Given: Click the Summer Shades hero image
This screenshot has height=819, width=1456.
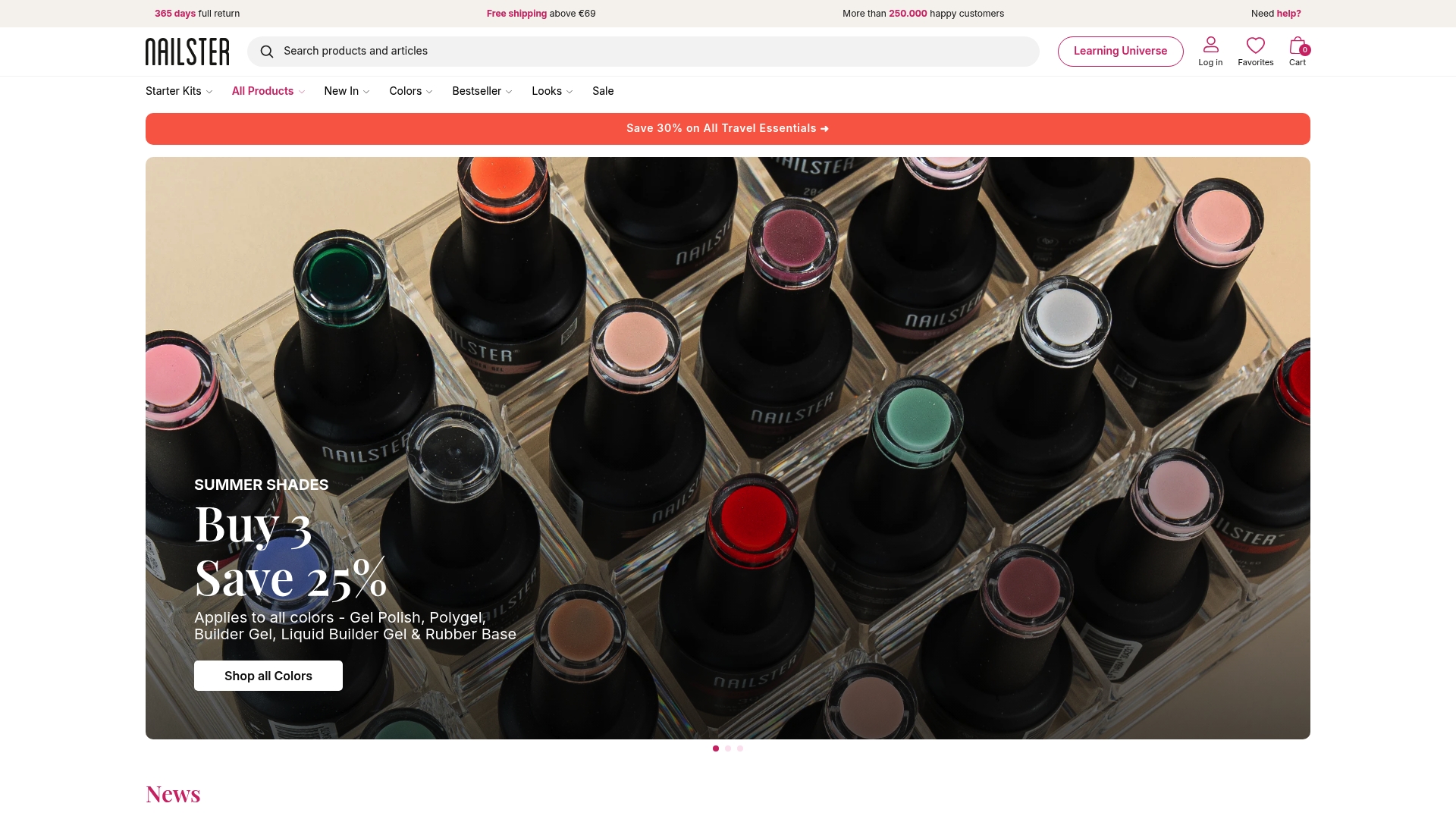Looking at the screenshot, I should 728,448.
